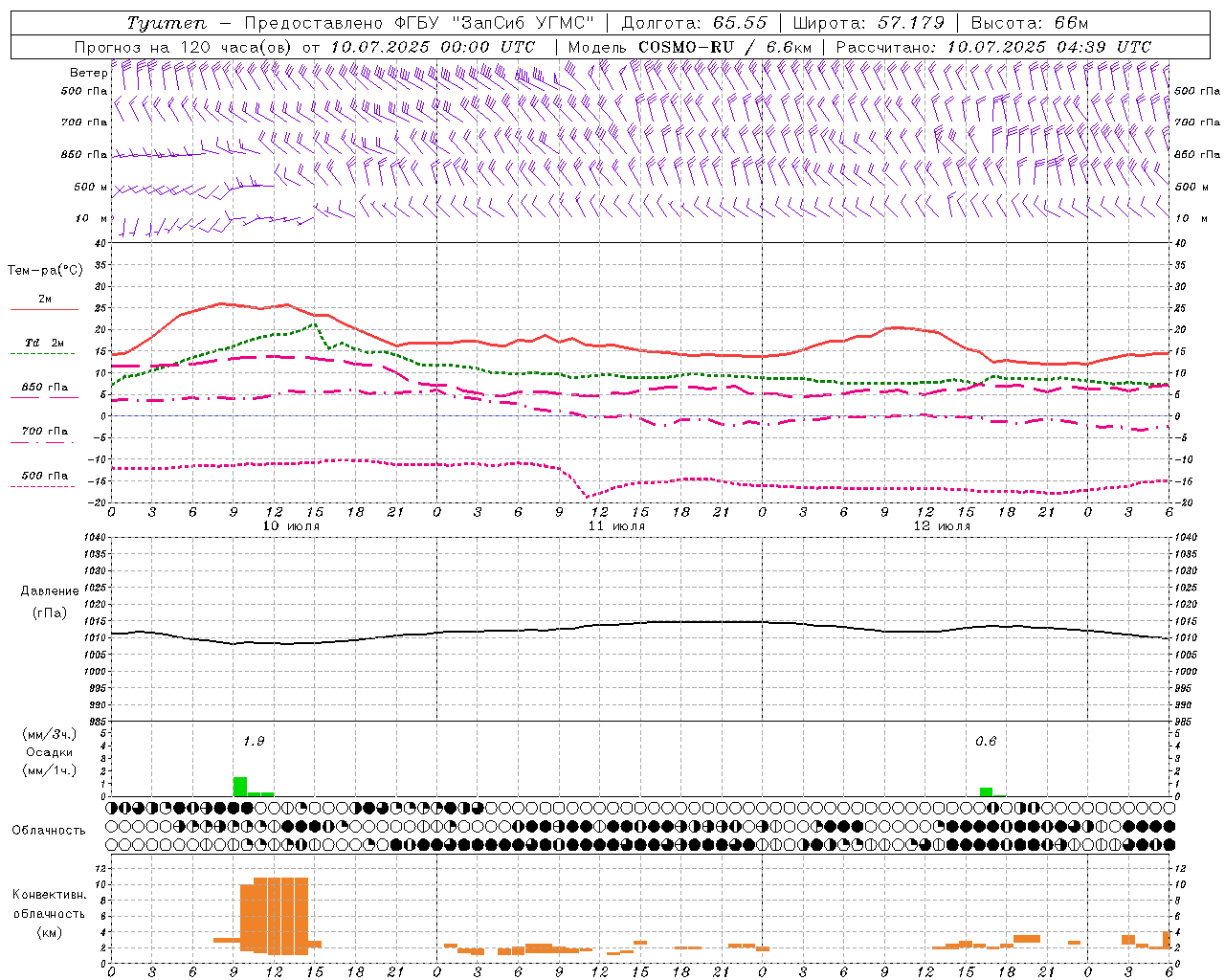Click the dotted legend line under temperature "500 гПа"
This screenshot has height=980, width=1225.
(44, 486)
